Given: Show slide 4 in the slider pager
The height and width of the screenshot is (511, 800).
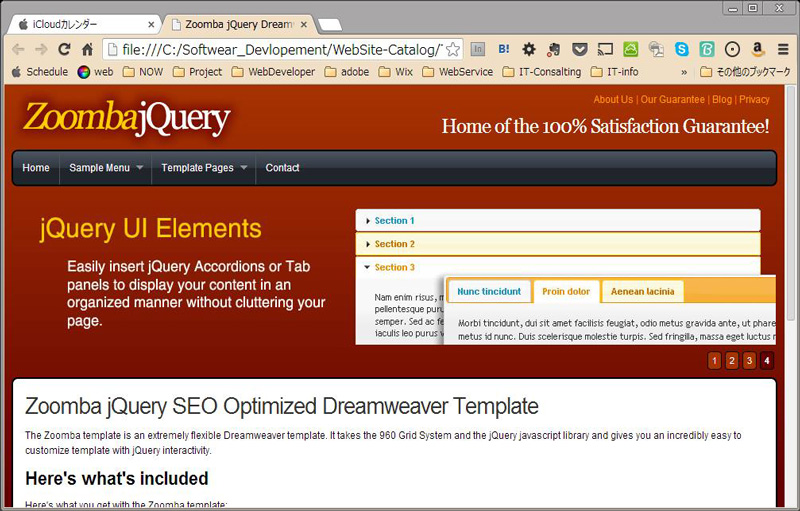Looking at the screenshot, I should (766, 361).
